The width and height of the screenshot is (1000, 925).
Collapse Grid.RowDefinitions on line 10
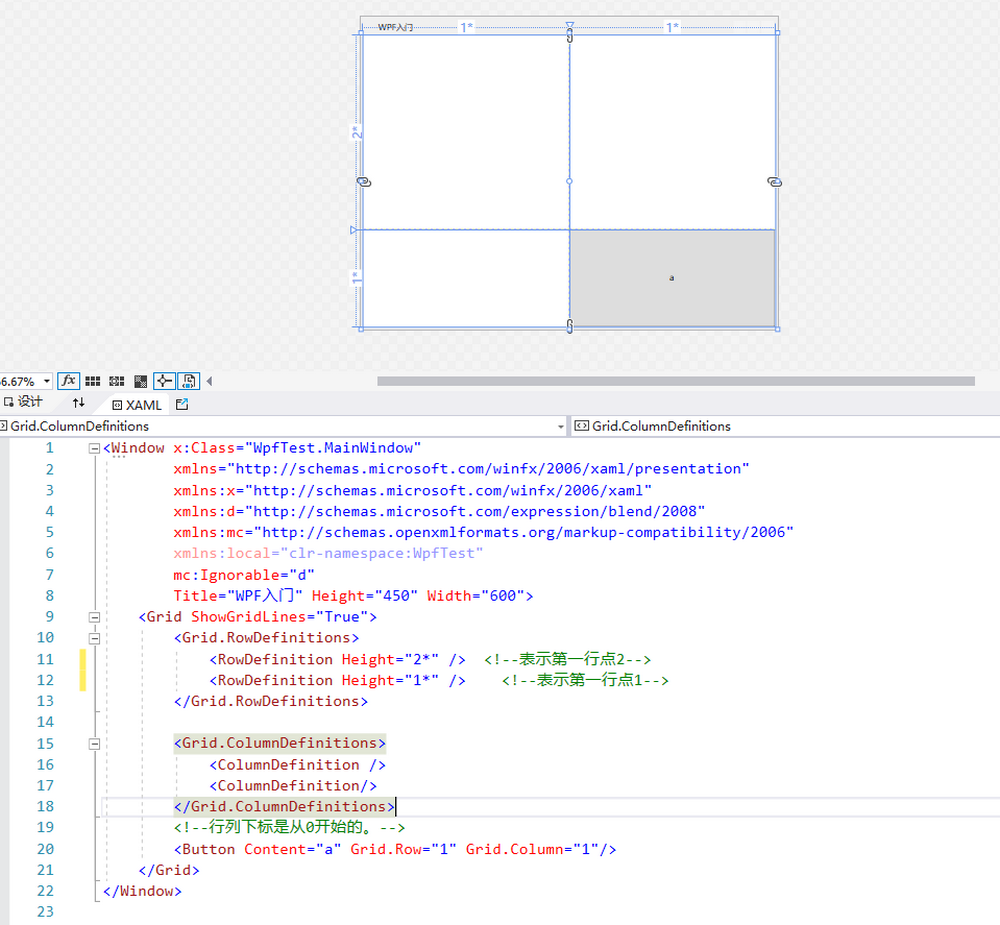(94, 638)
